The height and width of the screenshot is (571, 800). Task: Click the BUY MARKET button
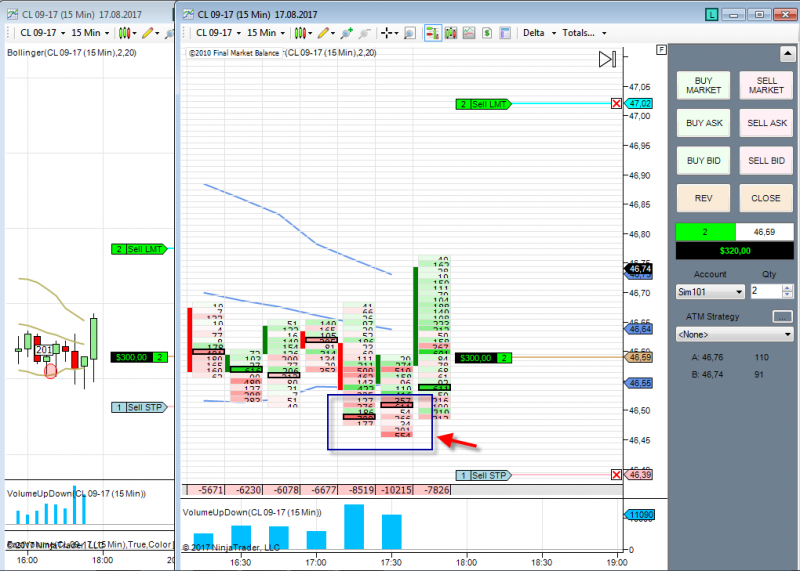(x=703, y=85)
